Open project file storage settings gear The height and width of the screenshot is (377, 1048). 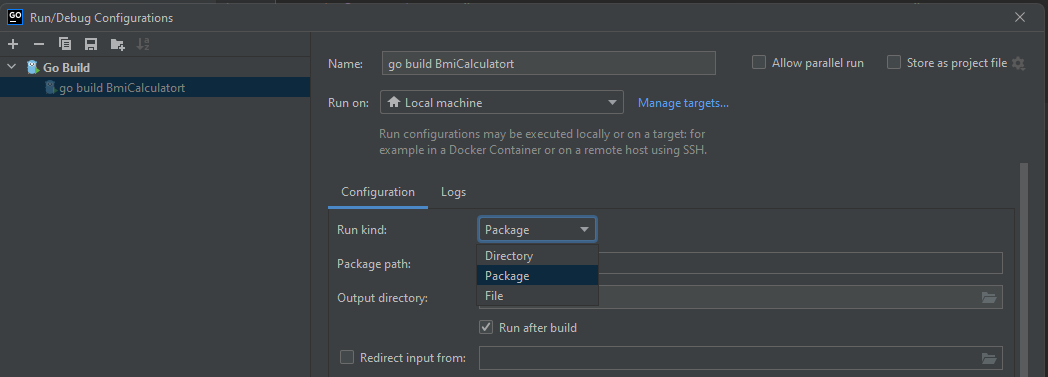point(1018,63)
